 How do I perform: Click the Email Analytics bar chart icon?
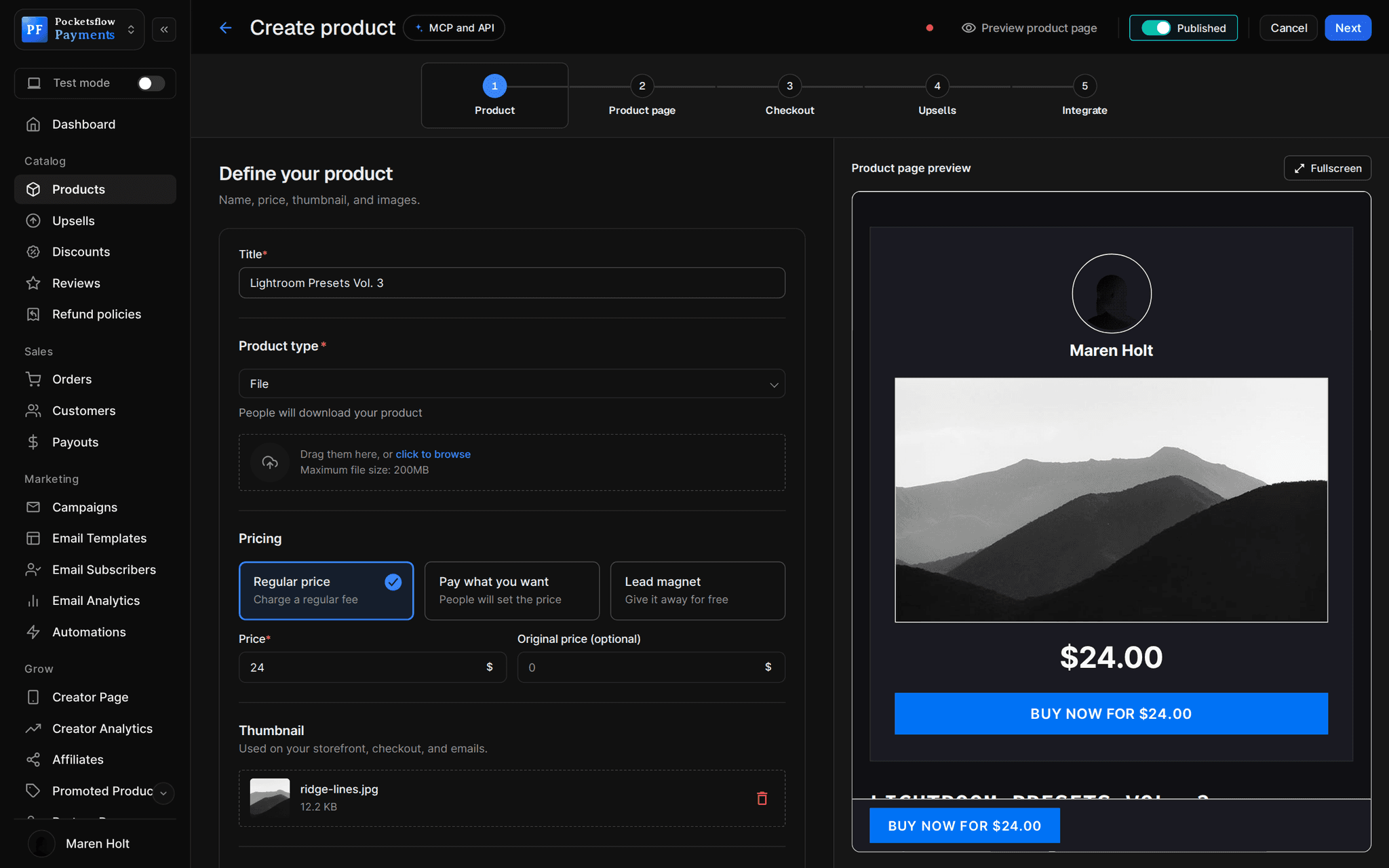tap(33, 601)
